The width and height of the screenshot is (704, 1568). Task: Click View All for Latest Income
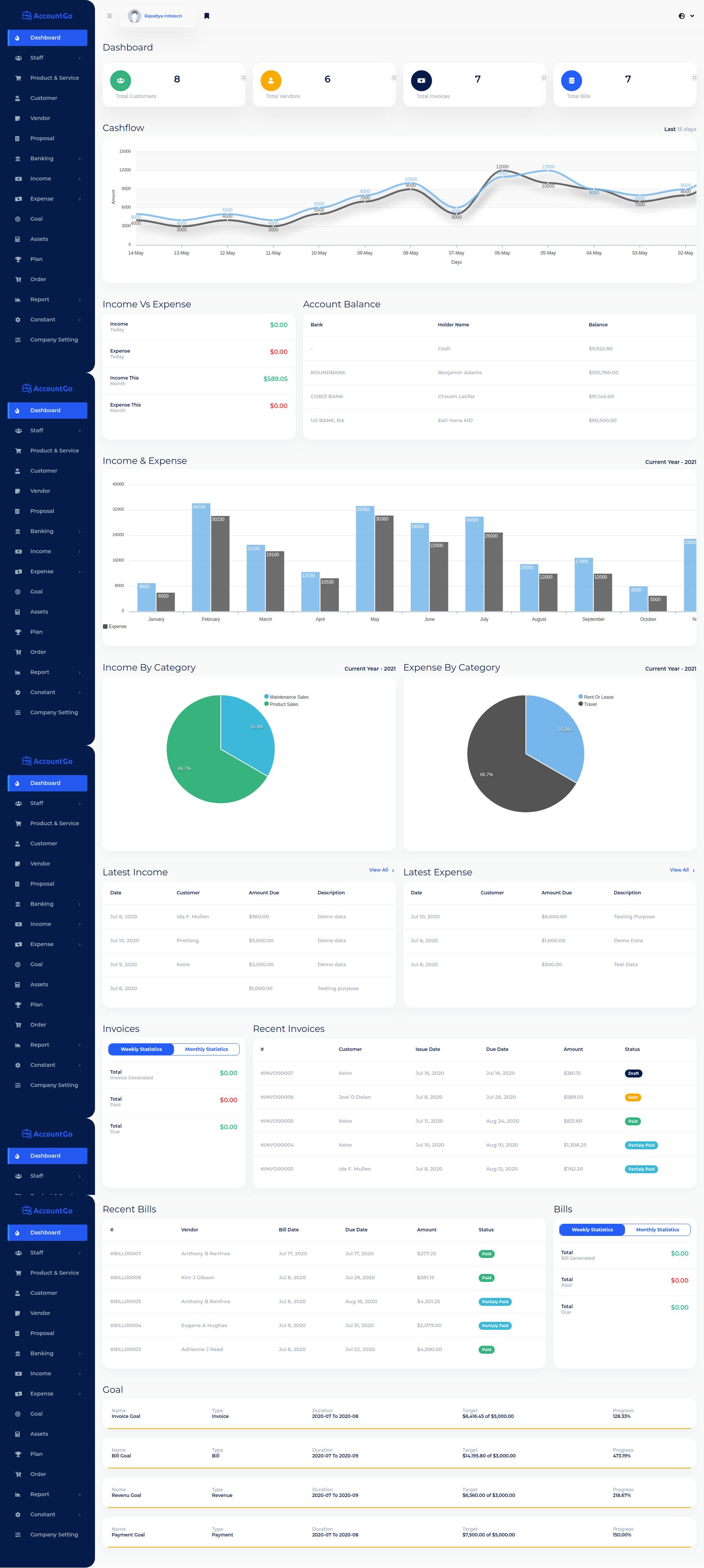[380, 870]
